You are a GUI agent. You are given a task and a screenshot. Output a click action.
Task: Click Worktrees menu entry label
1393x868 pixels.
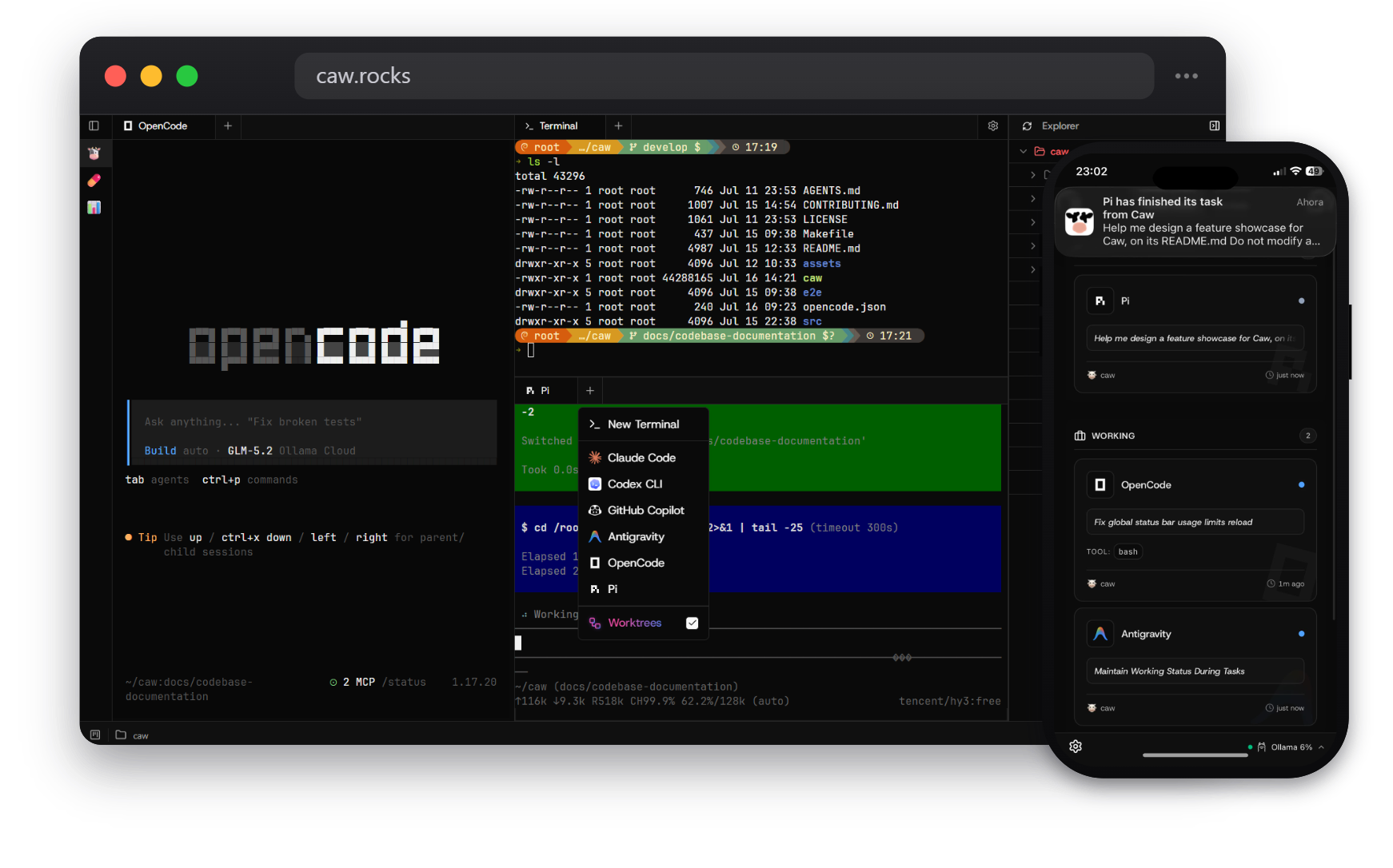pos(635,623)
